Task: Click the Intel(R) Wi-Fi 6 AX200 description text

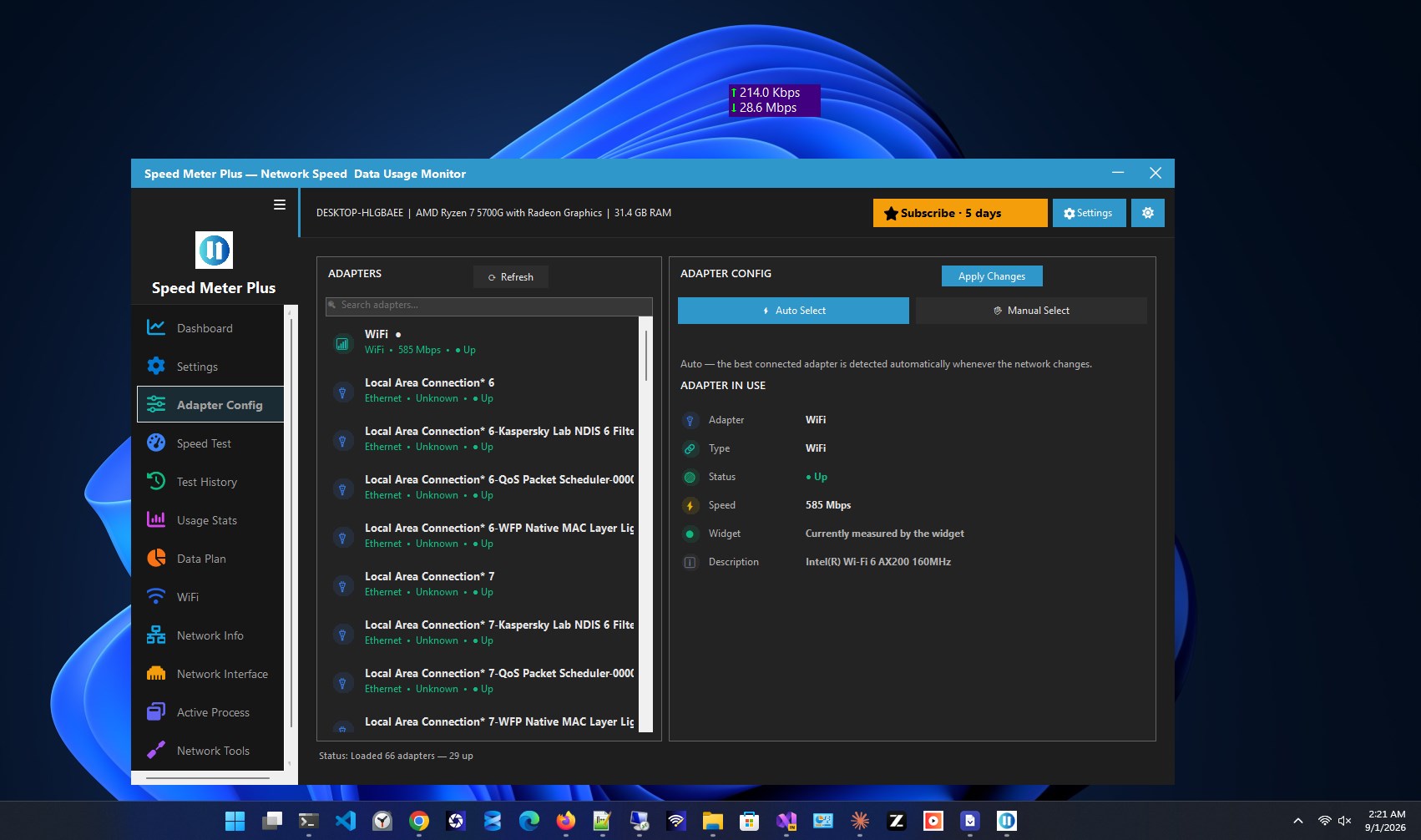Action: [877, 562]
